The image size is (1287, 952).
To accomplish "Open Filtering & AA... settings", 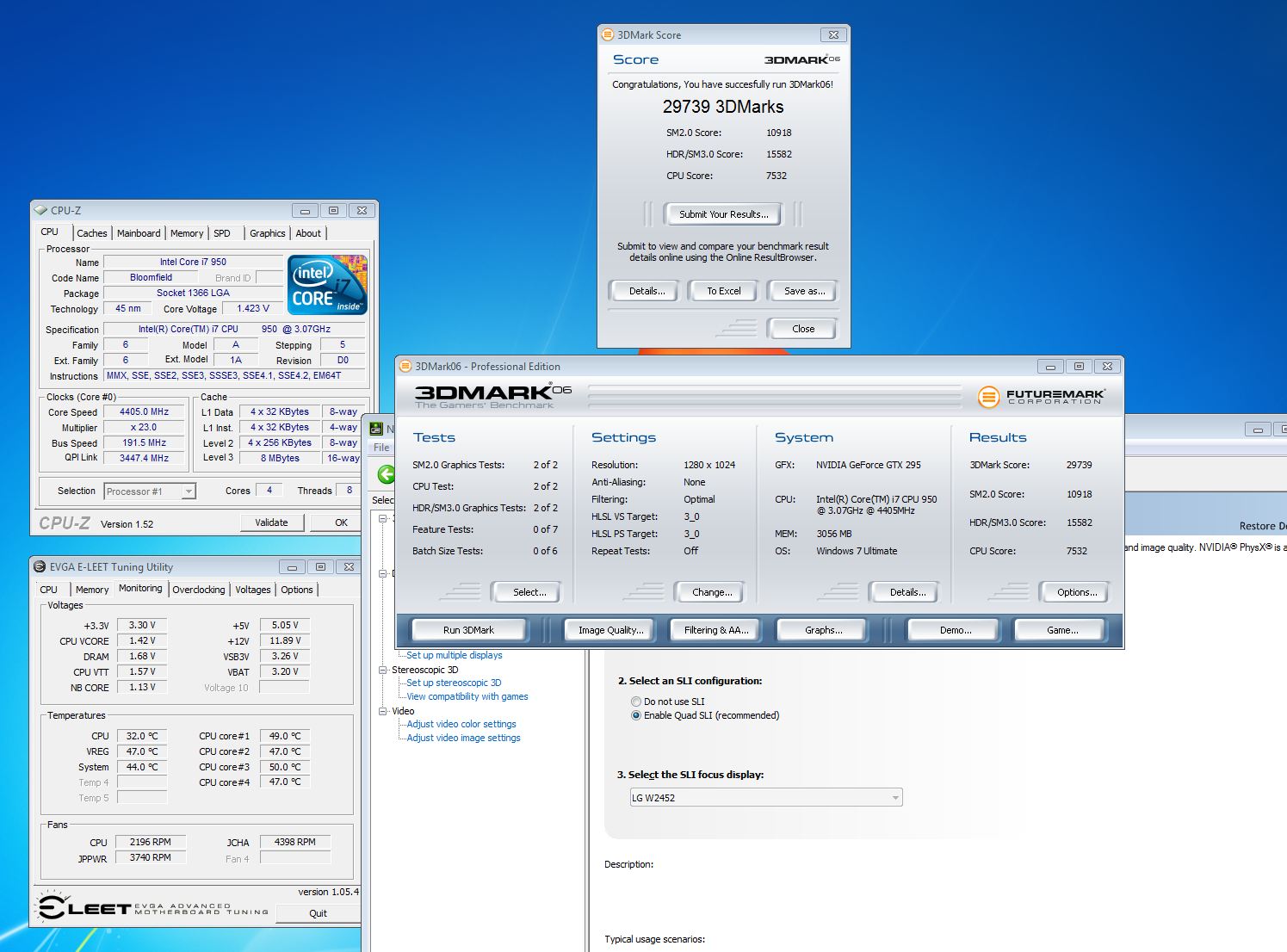I will pos(716,630).
